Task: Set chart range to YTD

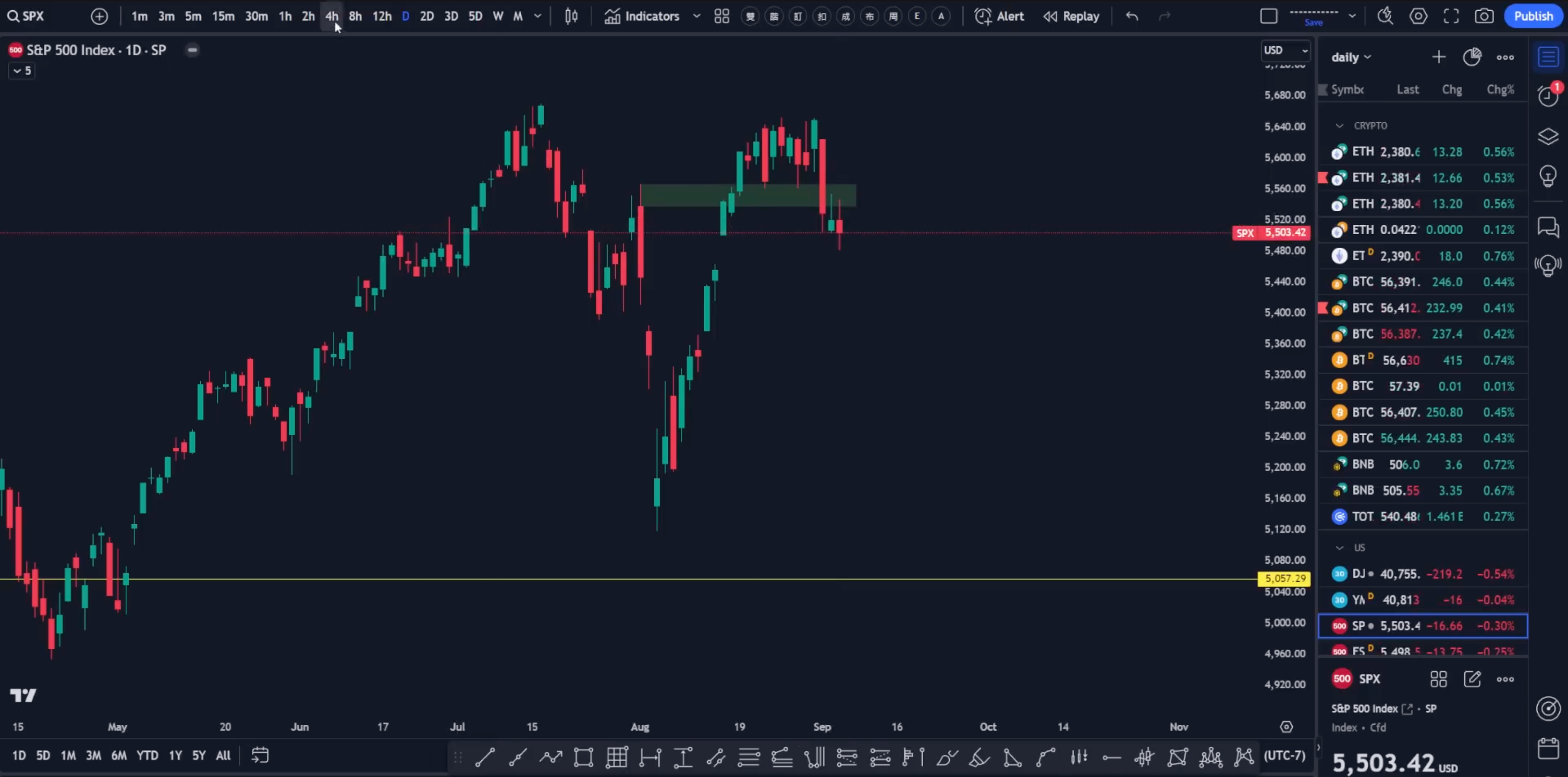Action: point(147,756)
